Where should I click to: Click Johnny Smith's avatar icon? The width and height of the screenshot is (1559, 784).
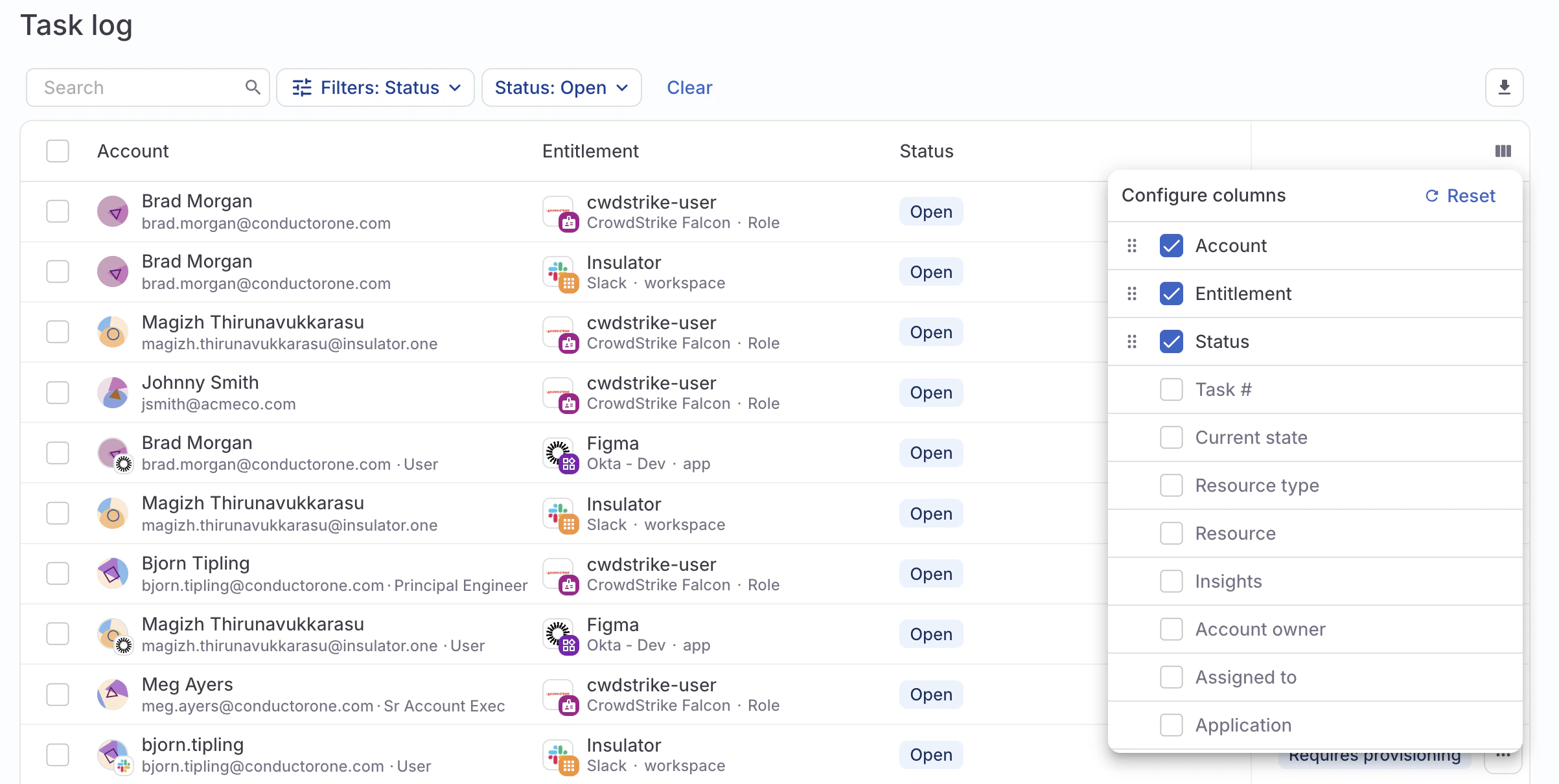113,392
